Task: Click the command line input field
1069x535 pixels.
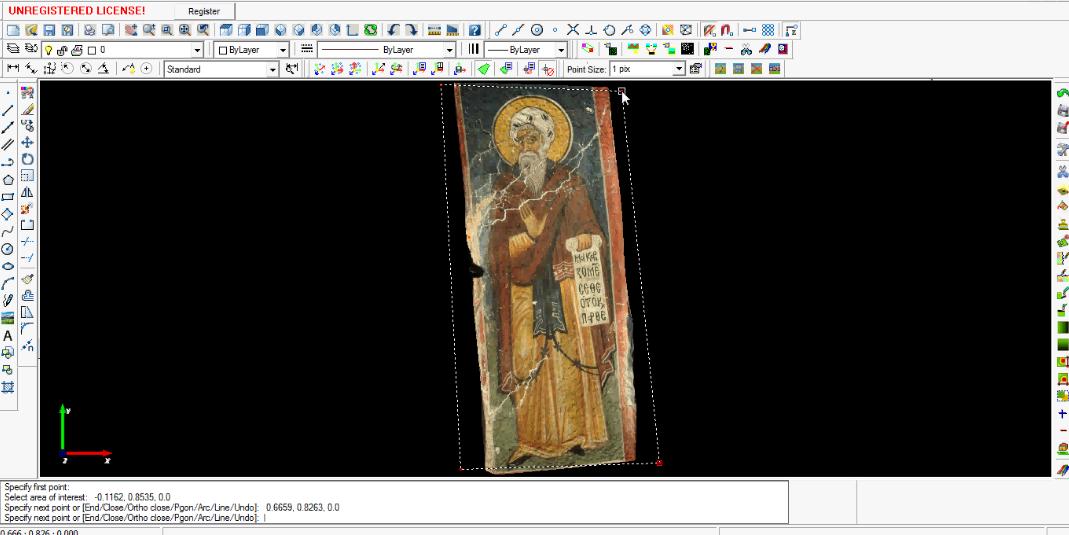Action: [x=395, y=518]
